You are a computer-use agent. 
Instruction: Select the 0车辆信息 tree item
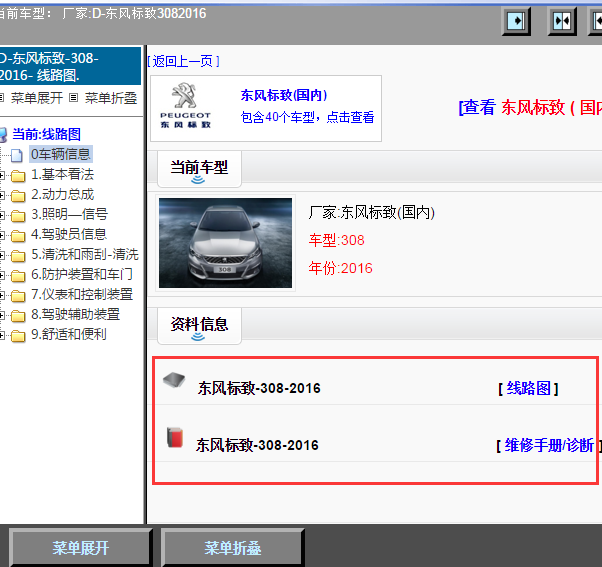click(61, 154)
